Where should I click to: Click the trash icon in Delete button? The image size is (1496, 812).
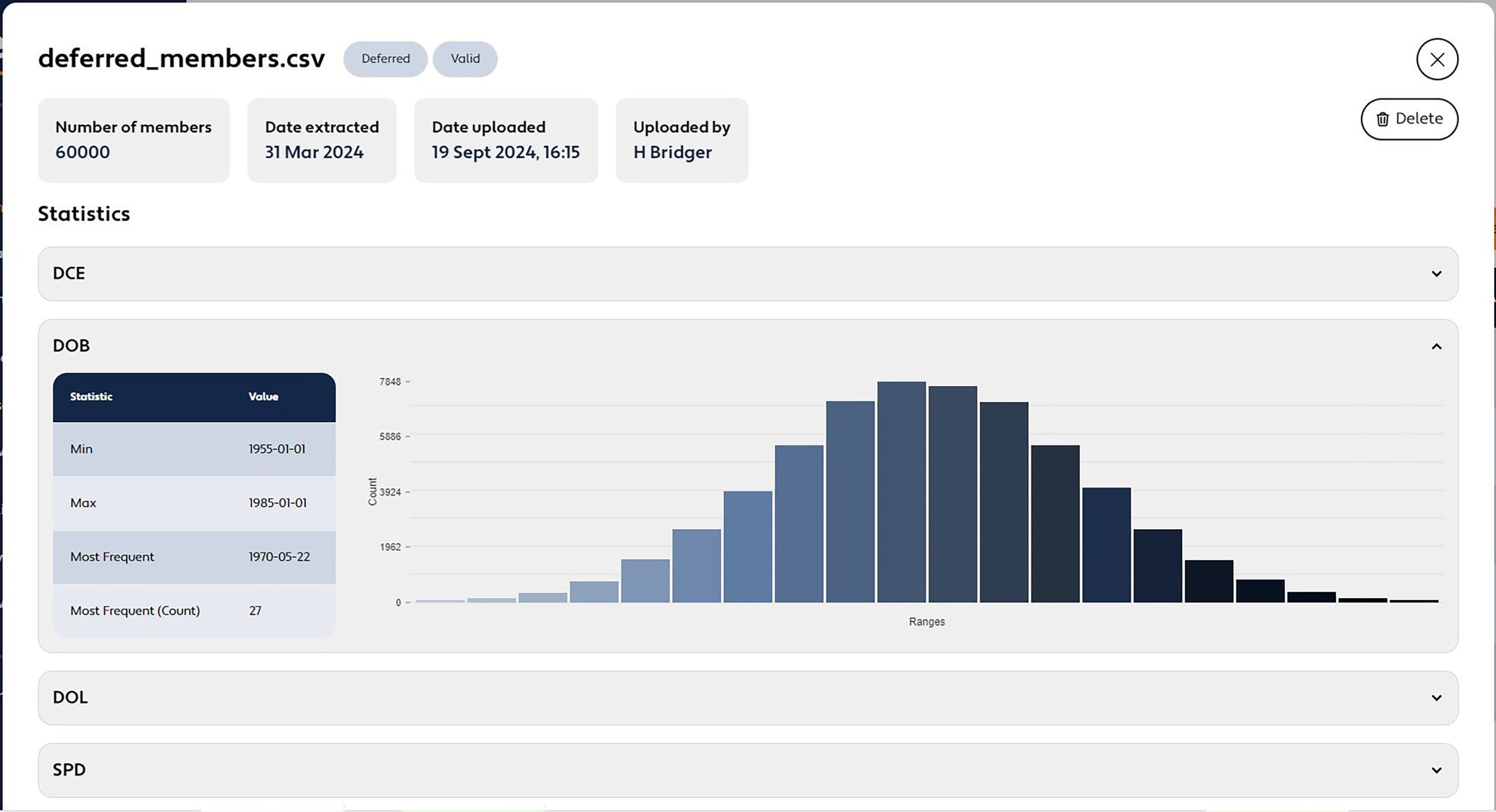click(x=1383, y=119)
